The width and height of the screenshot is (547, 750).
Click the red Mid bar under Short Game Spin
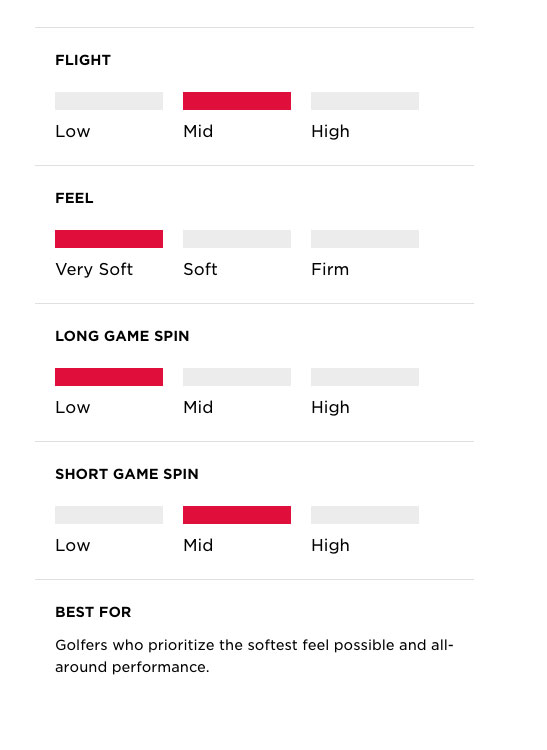(237, 515)
